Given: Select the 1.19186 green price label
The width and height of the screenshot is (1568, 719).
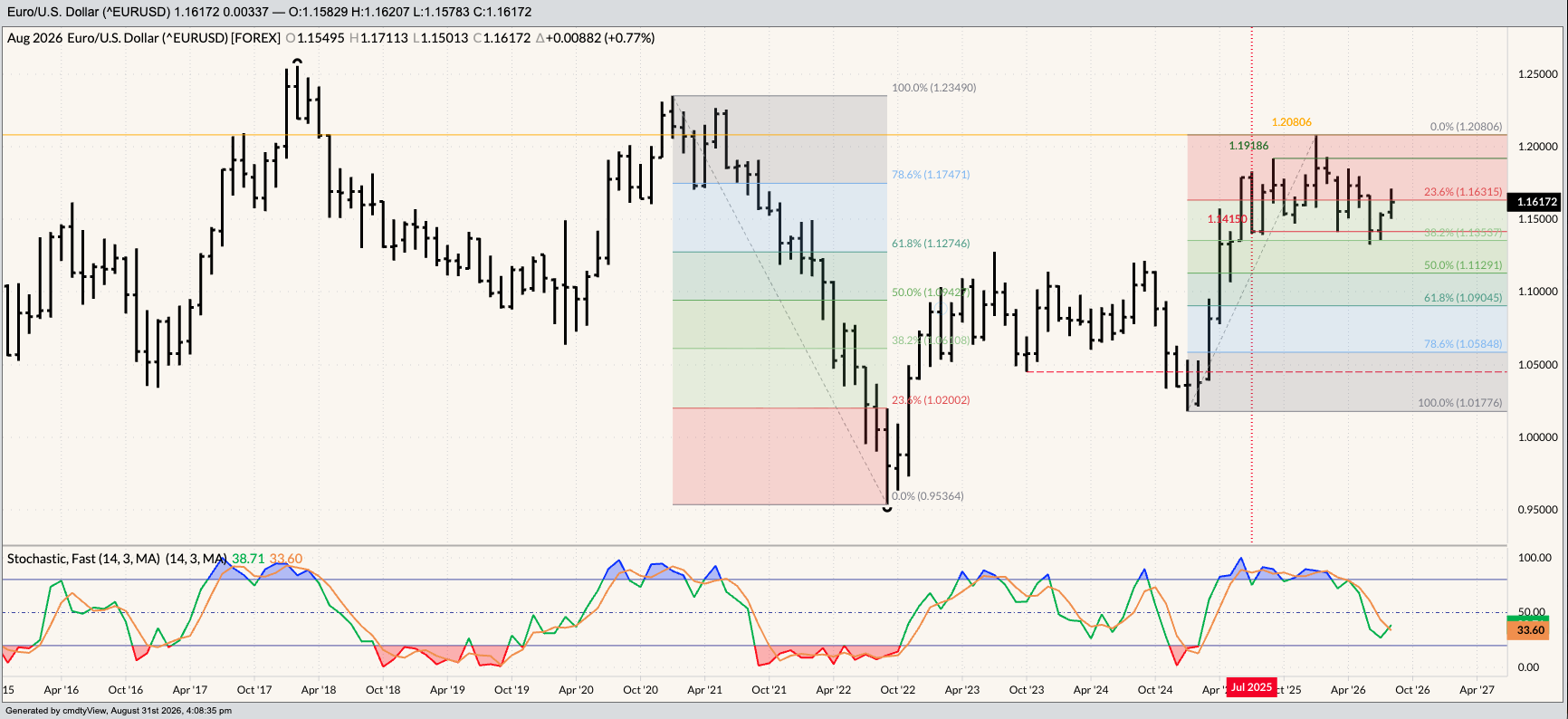Looking at the screenshot, I should coord(1248,146).
